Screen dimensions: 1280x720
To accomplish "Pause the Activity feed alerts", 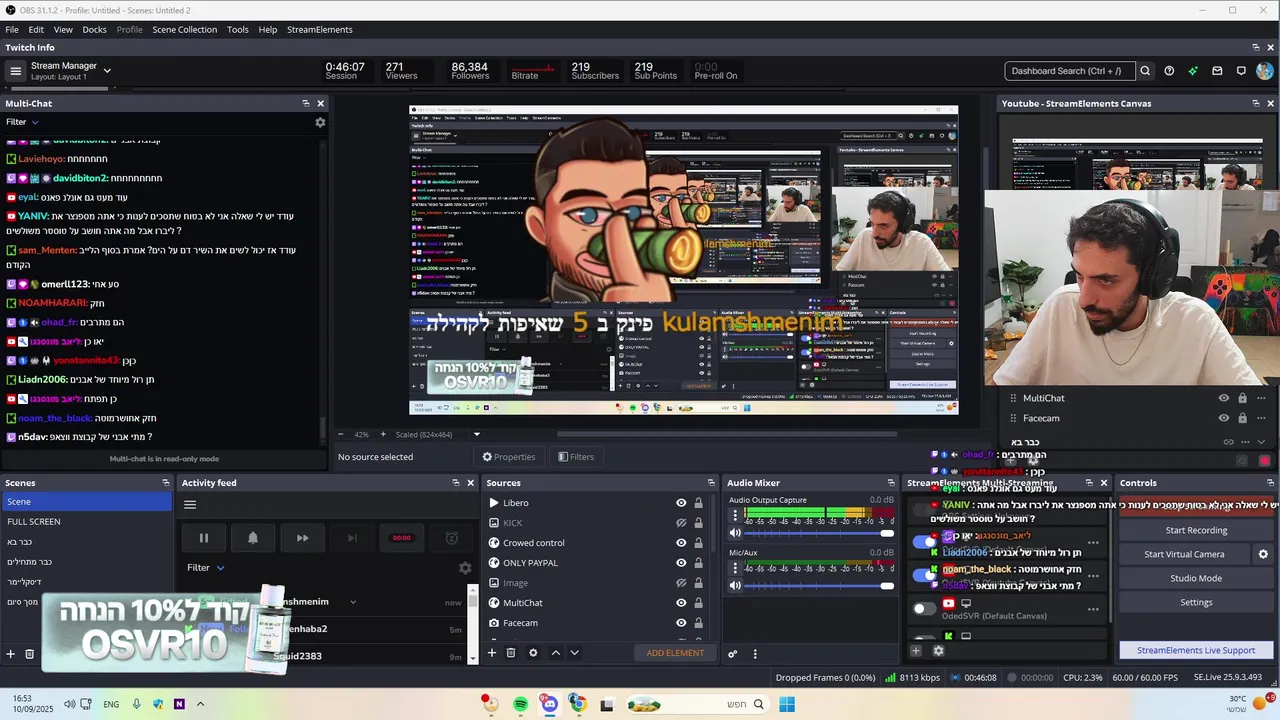I will coord(203,538).
